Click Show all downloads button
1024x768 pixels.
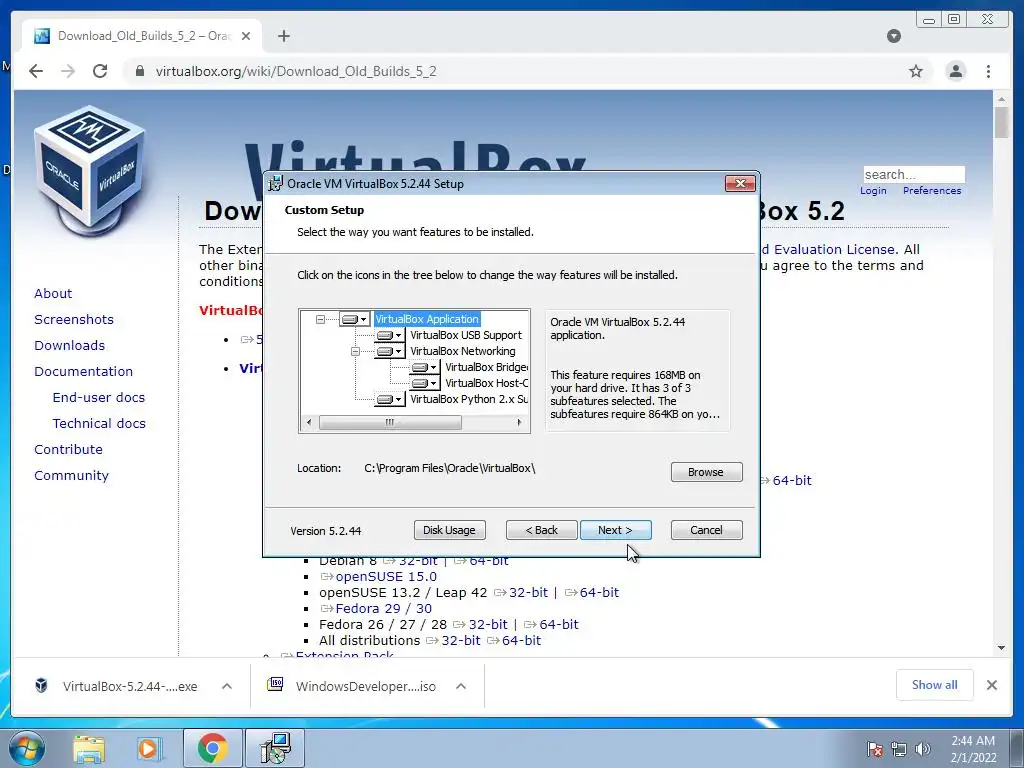[x=935, y=685]
